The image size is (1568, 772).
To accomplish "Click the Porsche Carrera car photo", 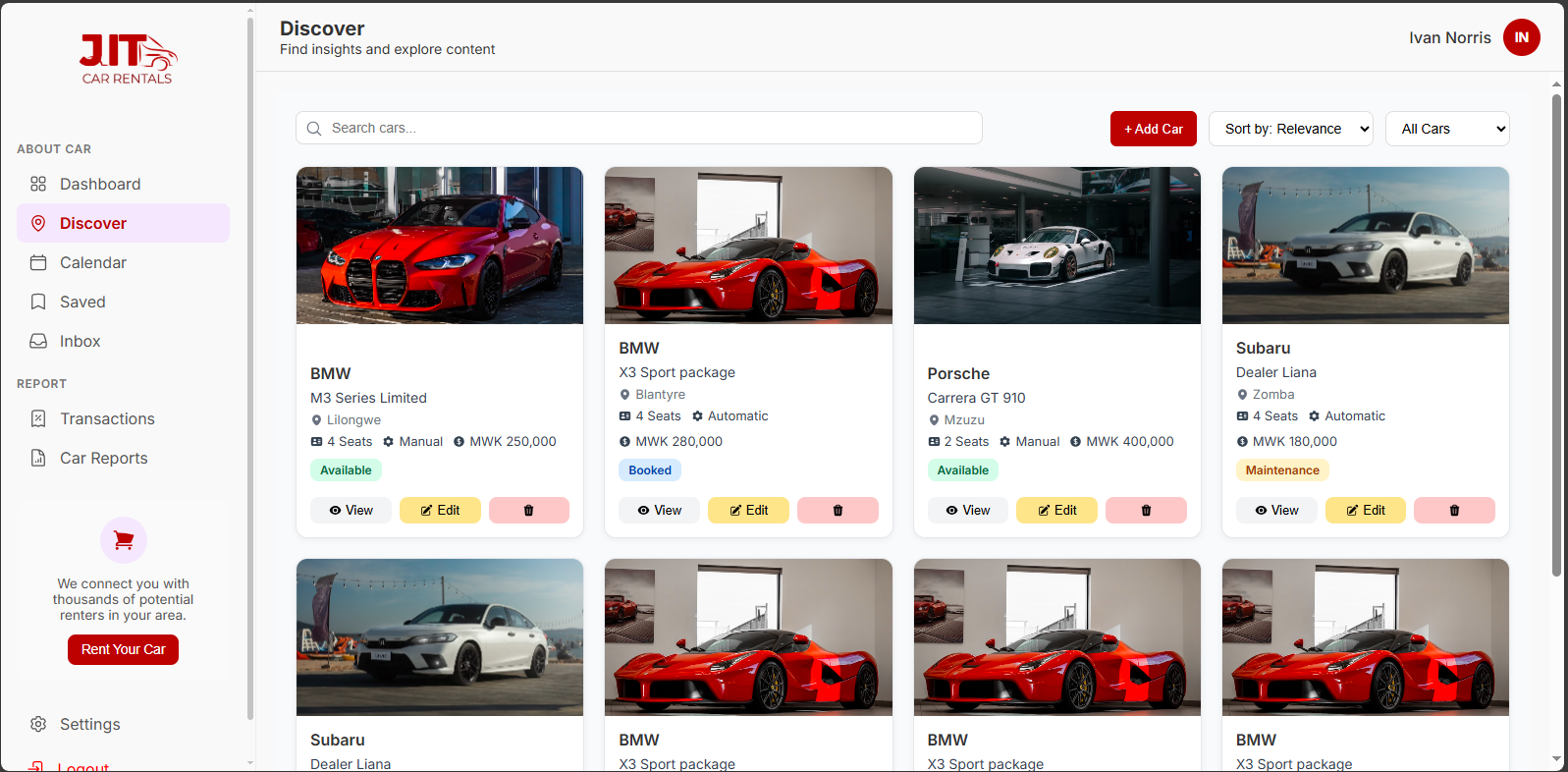I will [x=1057, y=246].
